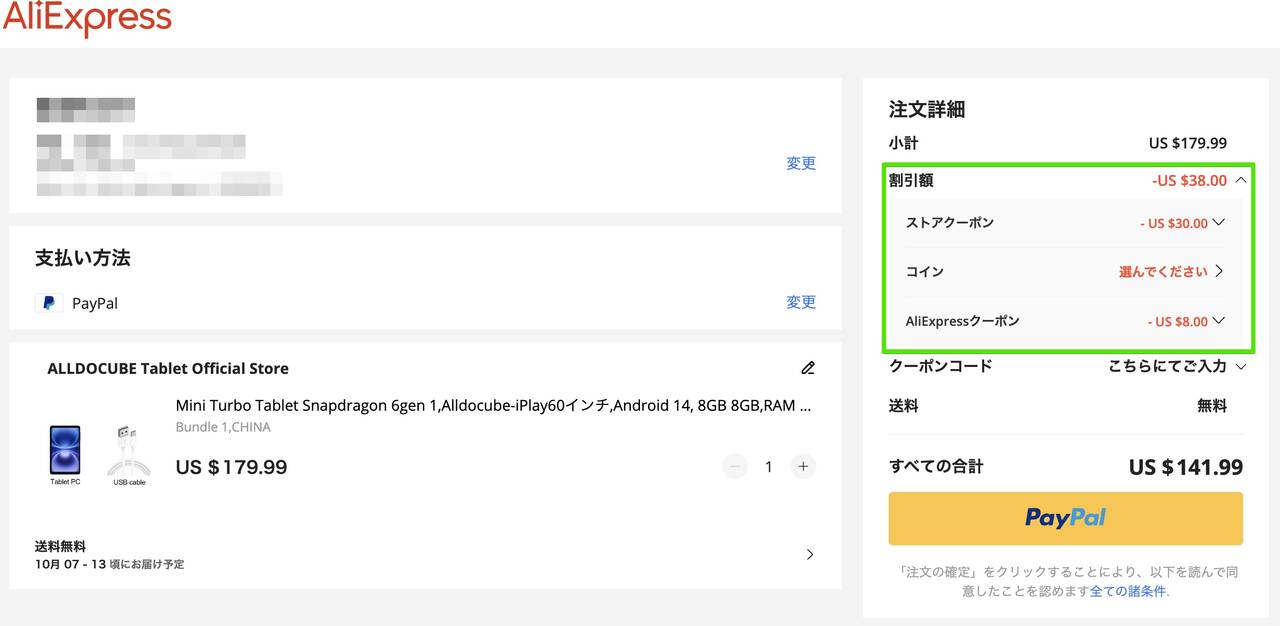The width and height of the screenshot is (1280, 626).
Task: Open the 全ての諸条件 terms link
Action: pyautogui.click(x=1128, y=591)
